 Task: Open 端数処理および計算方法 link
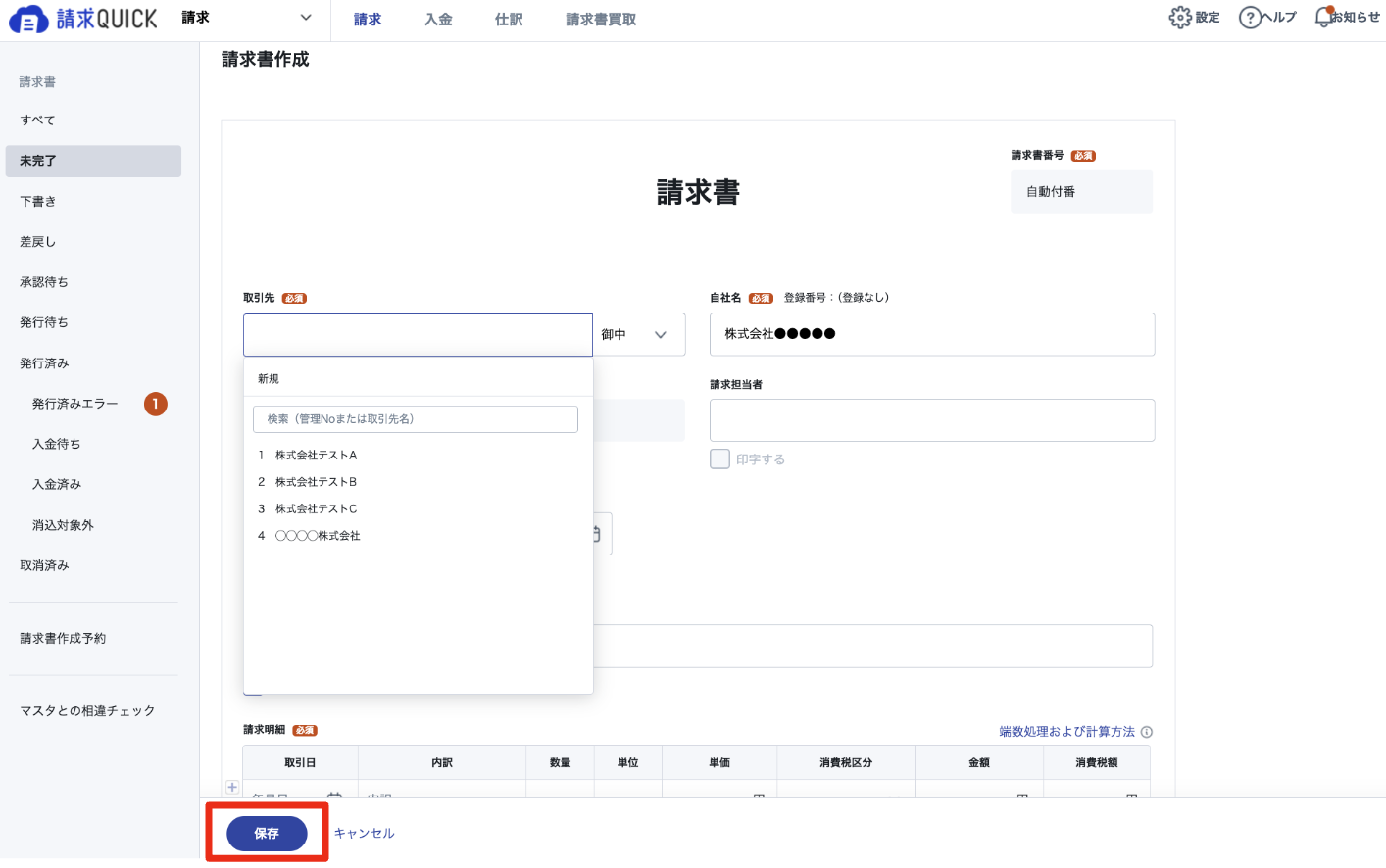click(1066, 732)
